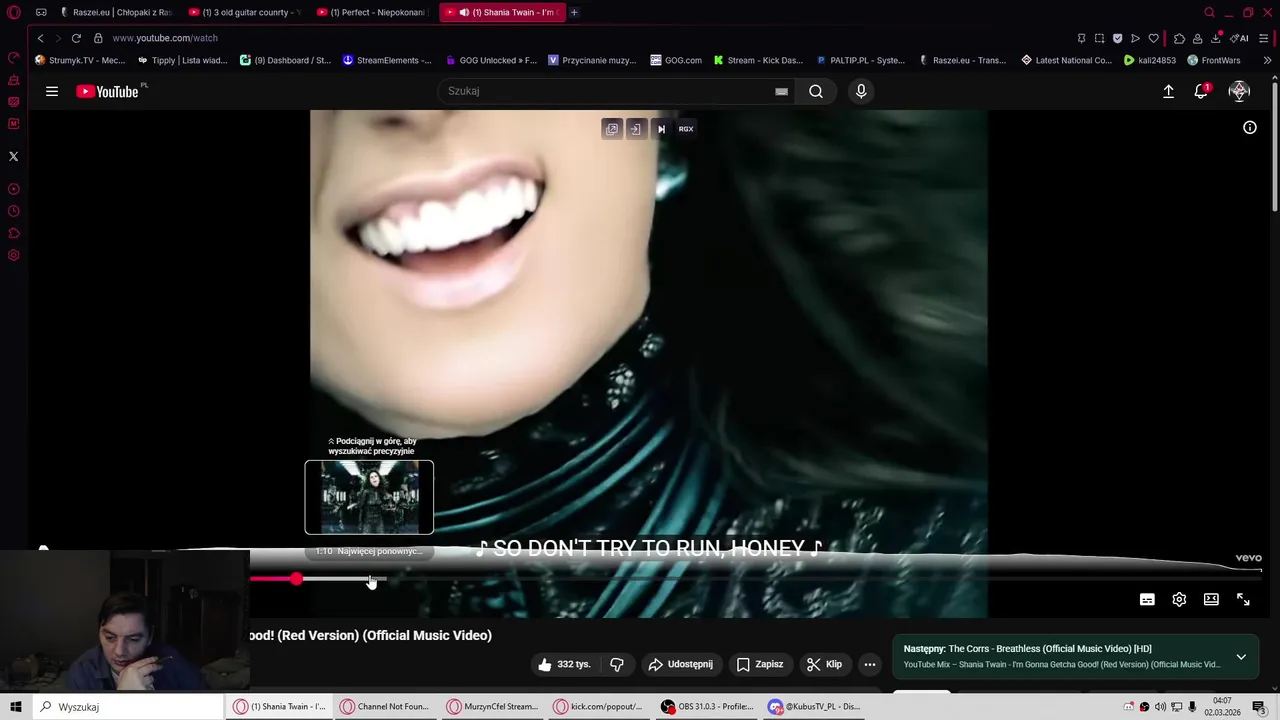Open a new browser tab with plus
This screenshot has height=720, width=1280.
[574, 12]
